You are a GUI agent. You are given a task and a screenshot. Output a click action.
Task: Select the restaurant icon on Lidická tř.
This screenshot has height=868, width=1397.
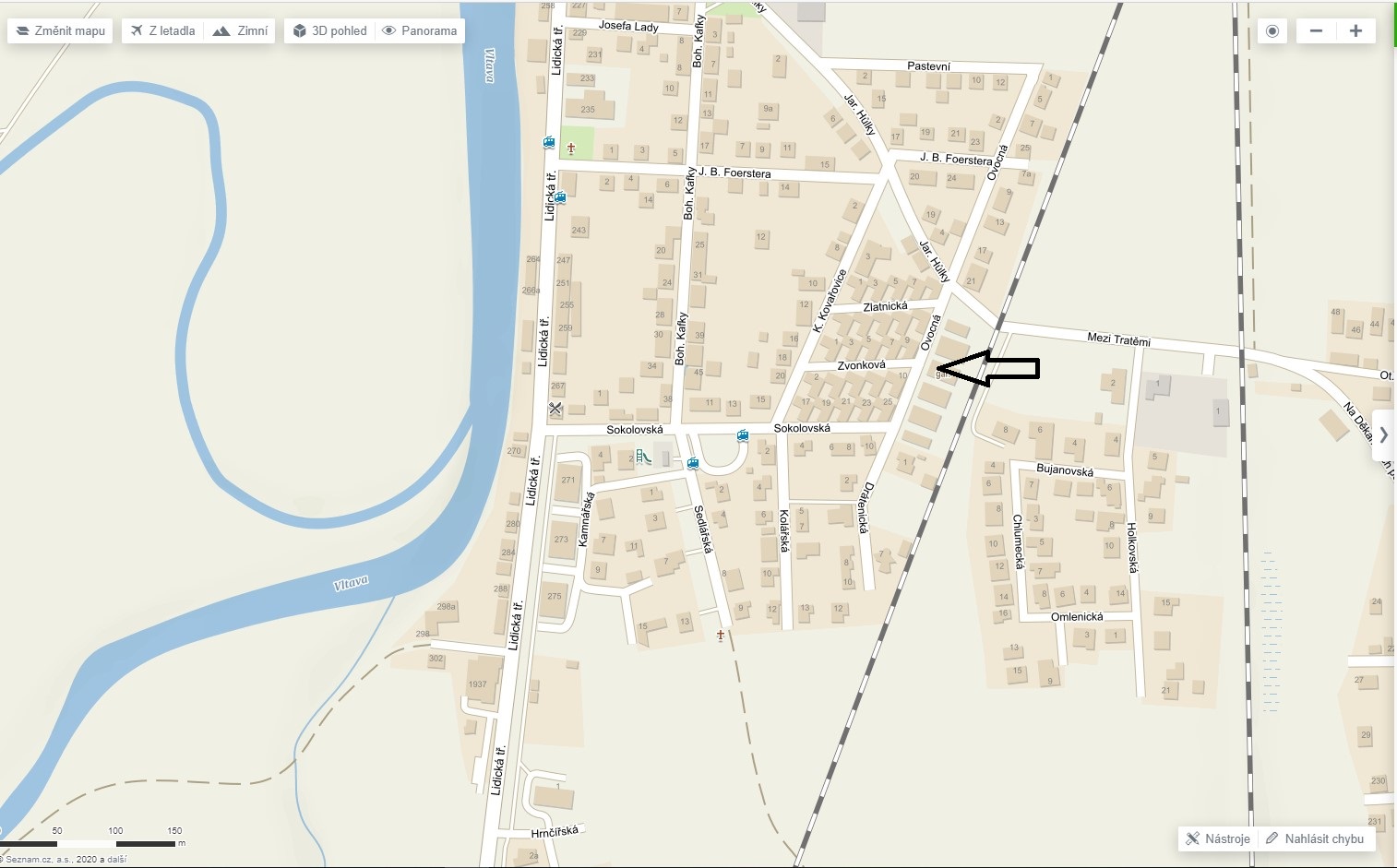point(555,409)
